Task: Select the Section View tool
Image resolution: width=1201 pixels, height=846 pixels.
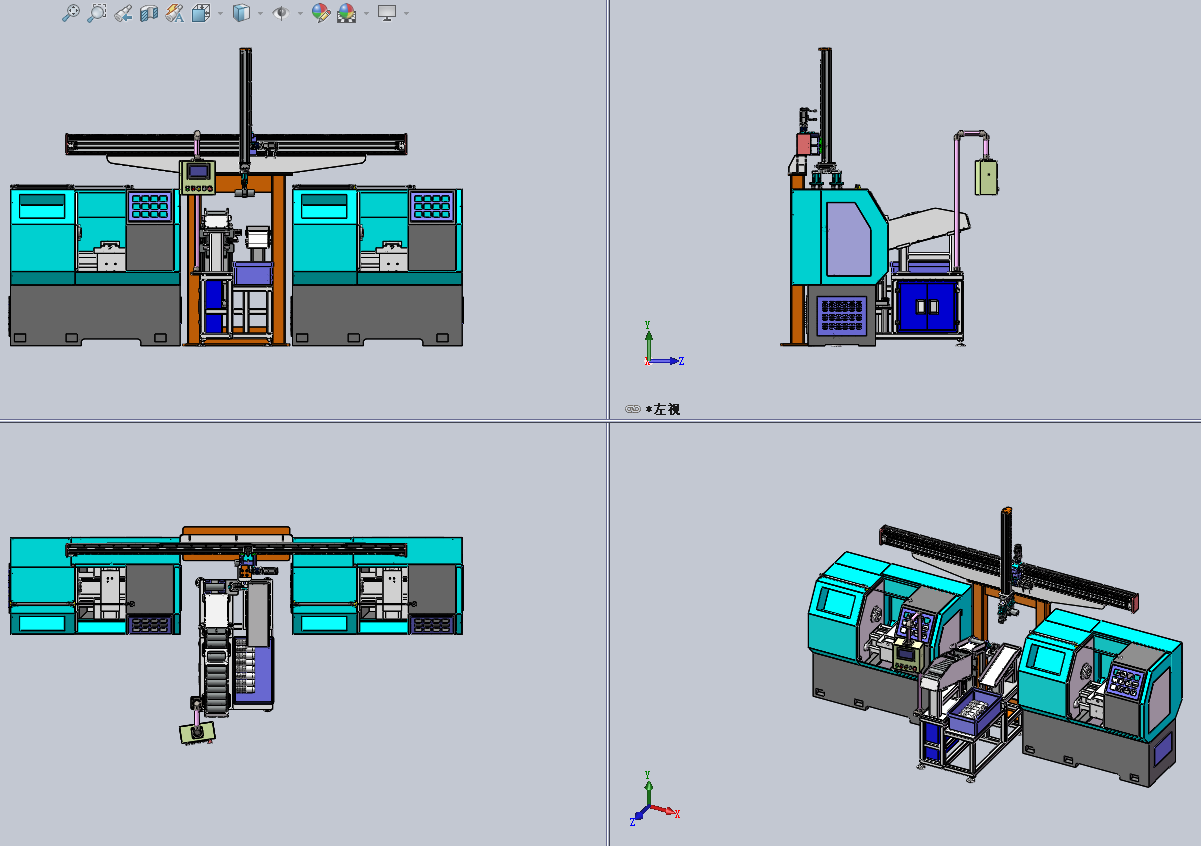Action: (x=150, y=13)
